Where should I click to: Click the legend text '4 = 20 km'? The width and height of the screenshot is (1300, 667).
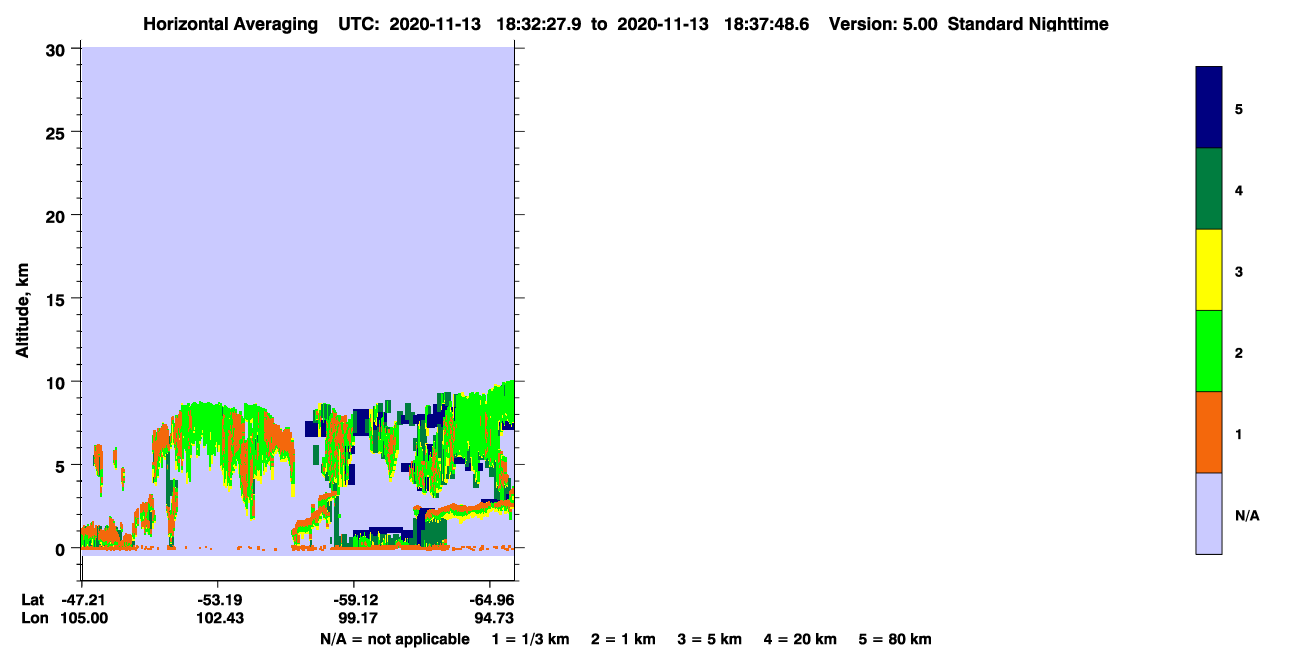800,640
